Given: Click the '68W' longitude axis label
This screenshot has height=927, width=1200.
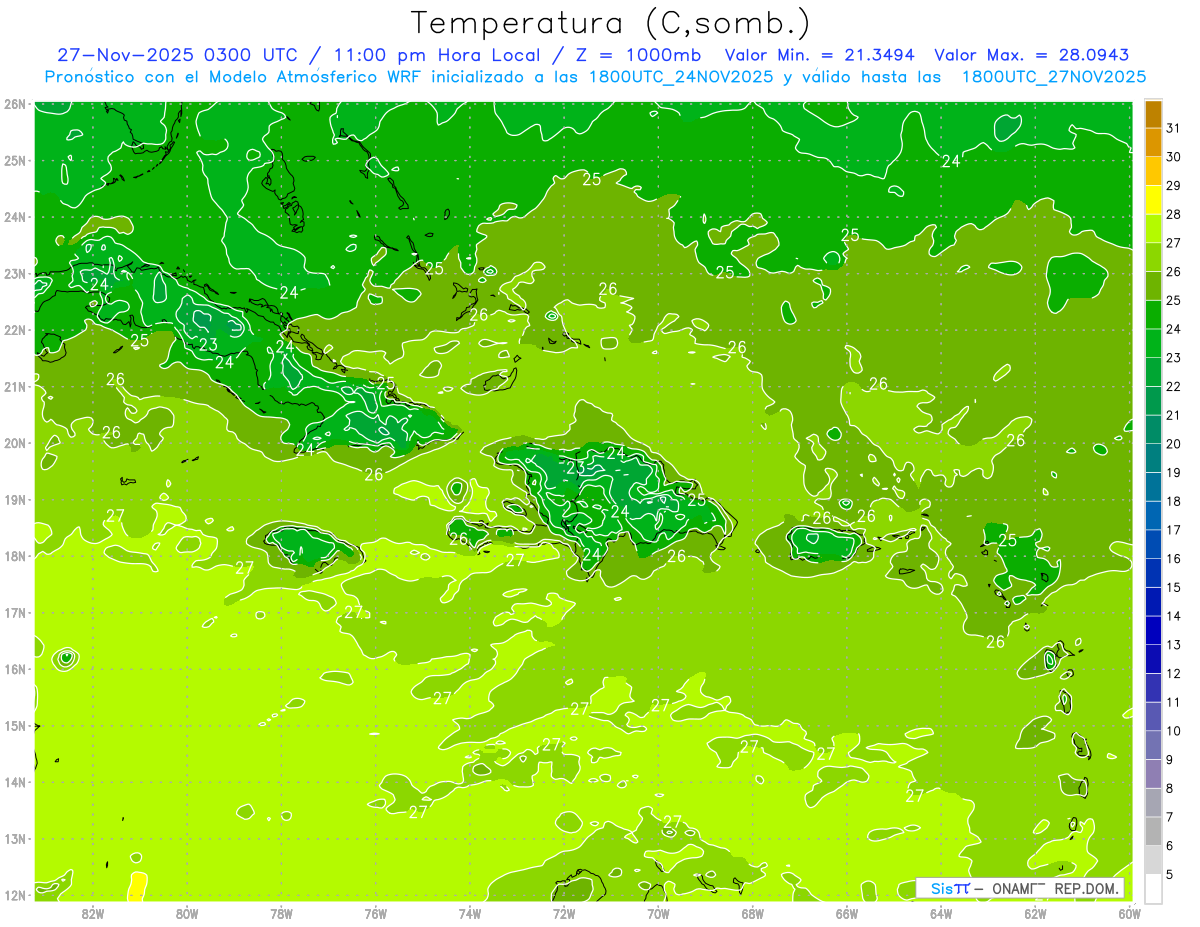Looking at the screenshot, I should pyautogui.click(x=753, y=913).
